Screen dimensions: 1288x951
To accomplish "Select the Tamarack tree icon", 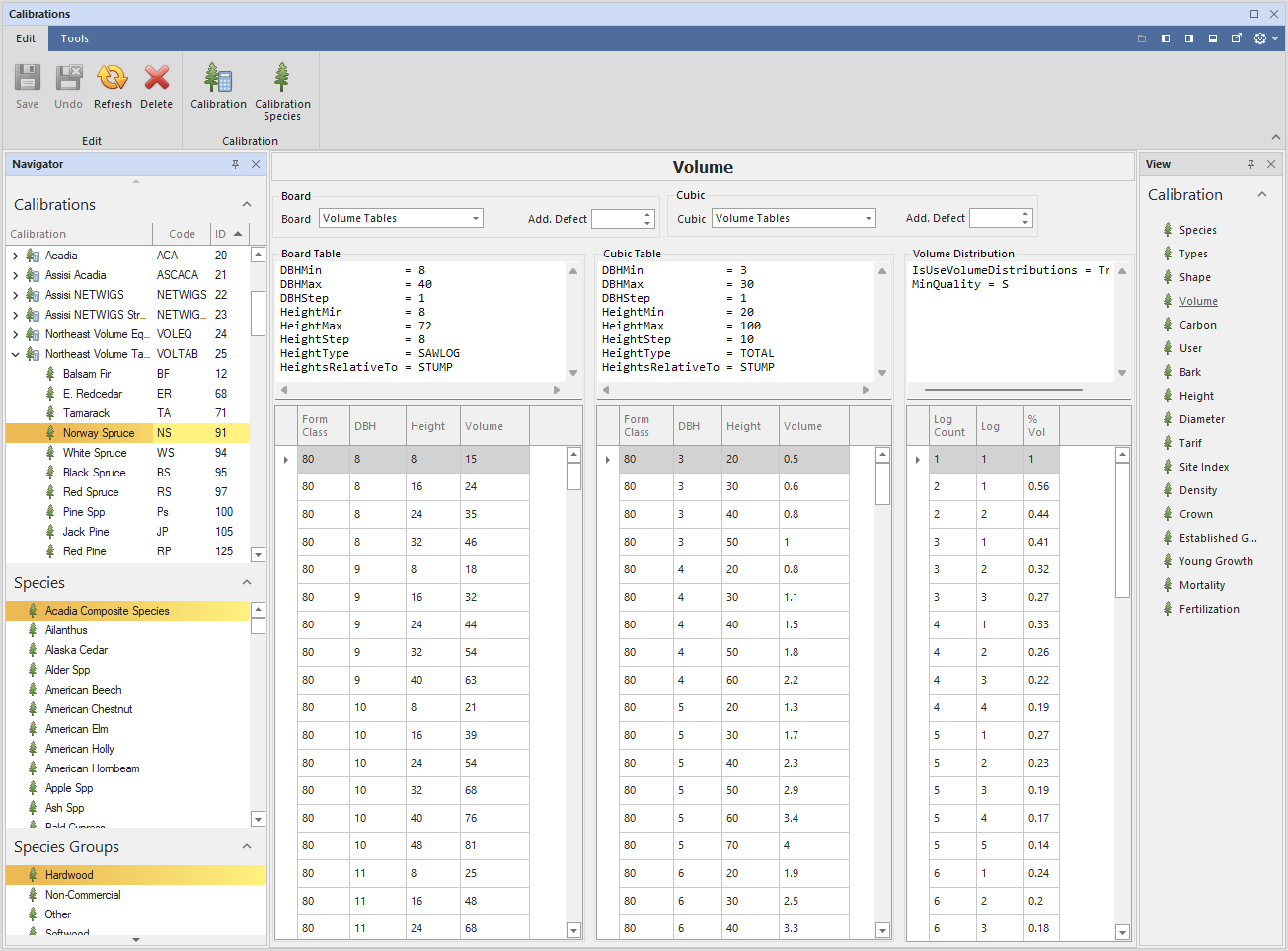I will [x=50, y=413].
